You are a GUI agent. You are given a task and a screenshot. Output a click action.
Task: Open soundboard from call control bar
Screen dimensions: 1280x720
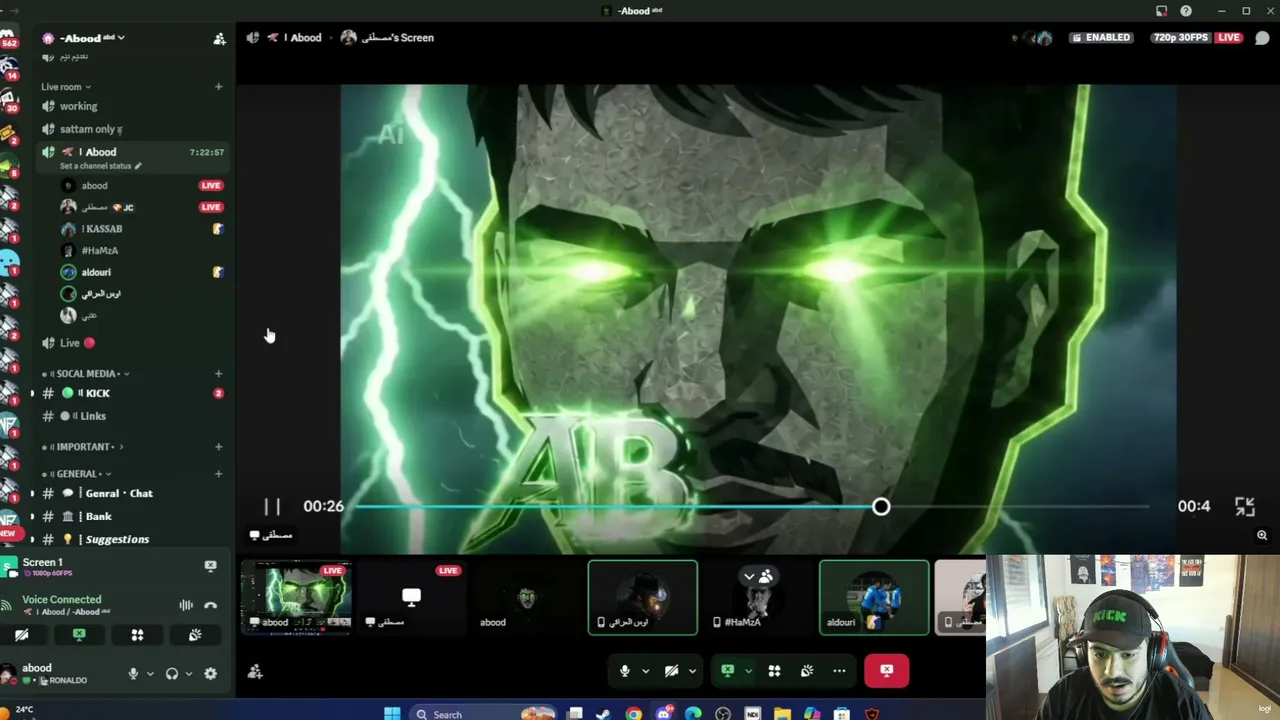[807, 671]
